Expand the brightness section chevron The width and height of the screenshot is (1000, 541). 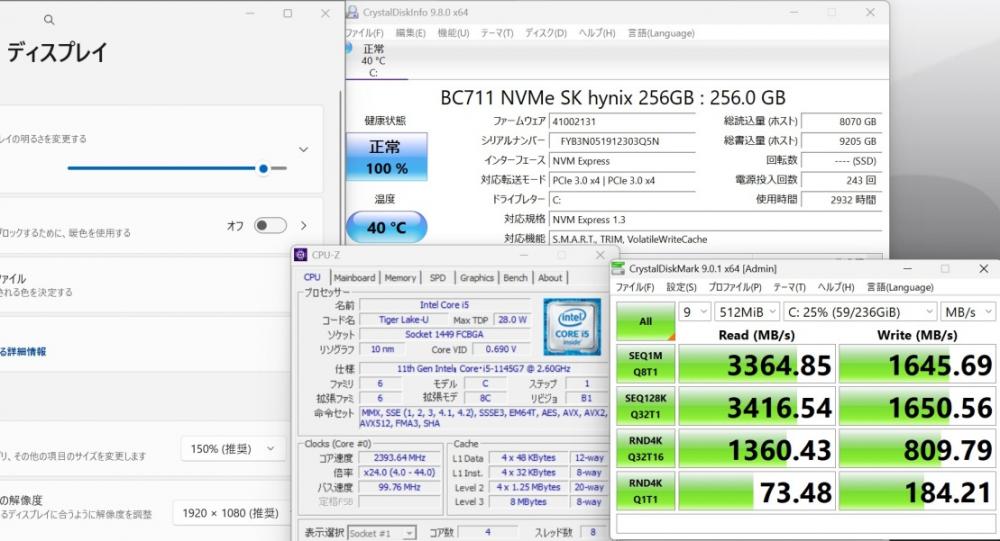tap(304, 149)
